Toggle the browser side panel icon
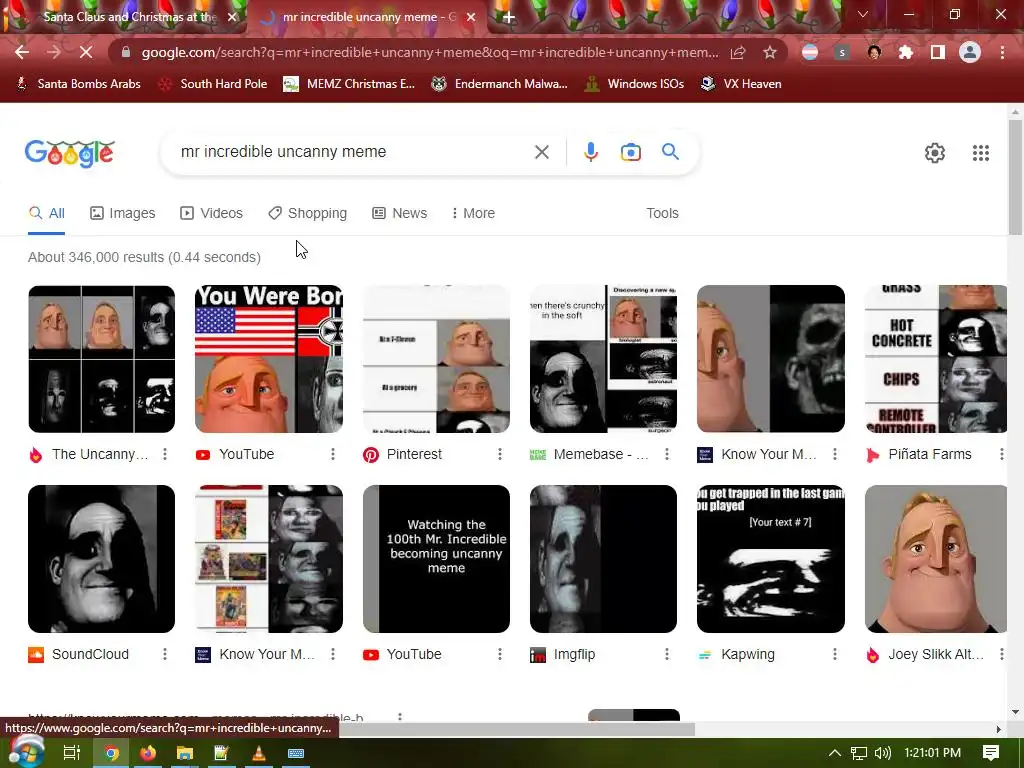Screen dimensions: 1024x768 (x=938, y=52)
